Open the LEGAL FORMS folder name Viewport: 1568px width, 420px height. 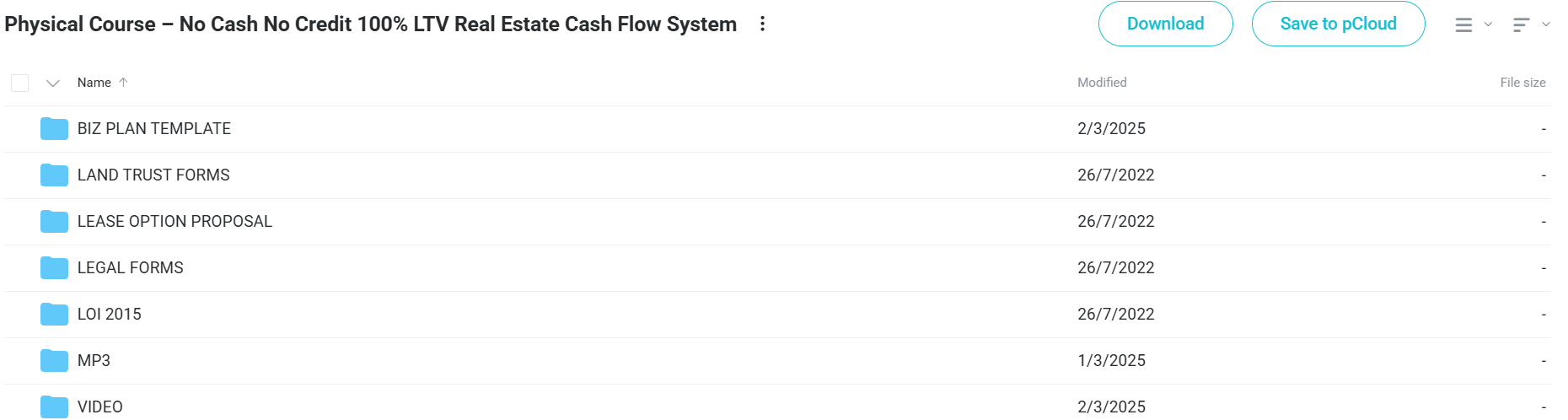[131, 268]
